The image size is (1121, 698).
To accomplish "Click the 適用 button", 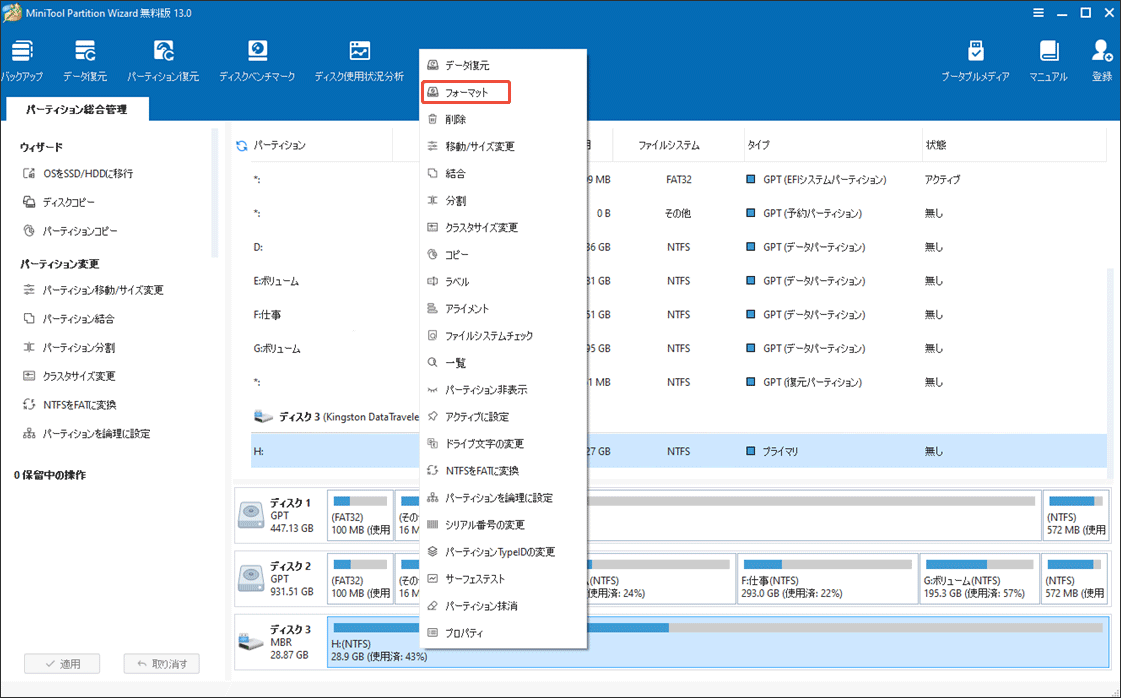I will coord(60,664).
